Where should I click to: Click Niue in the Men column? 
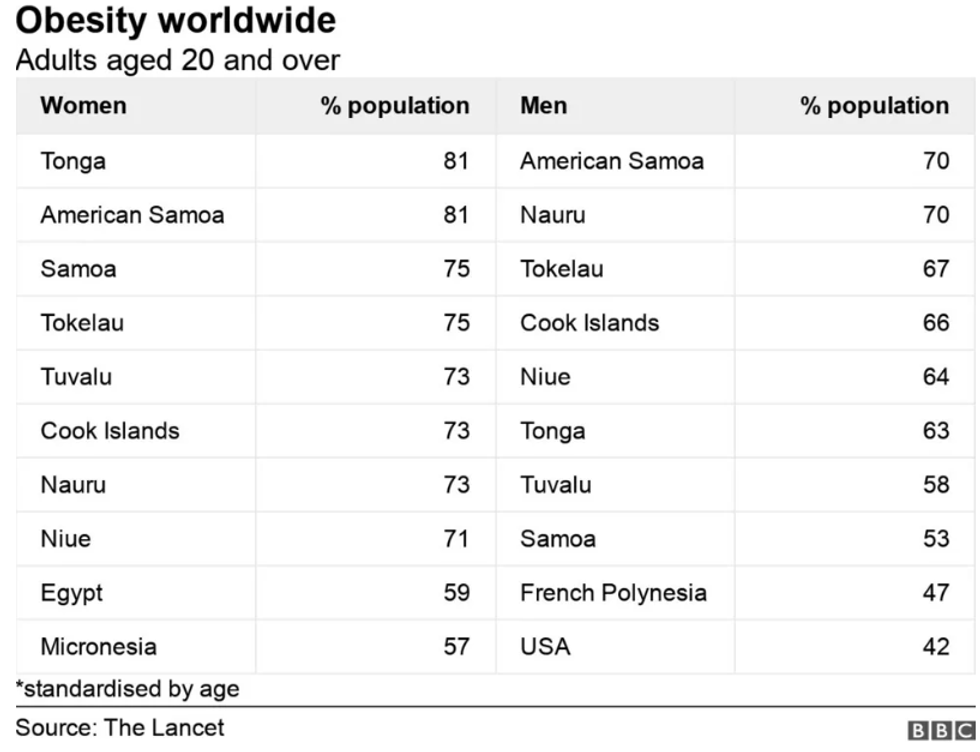[544, 377]
